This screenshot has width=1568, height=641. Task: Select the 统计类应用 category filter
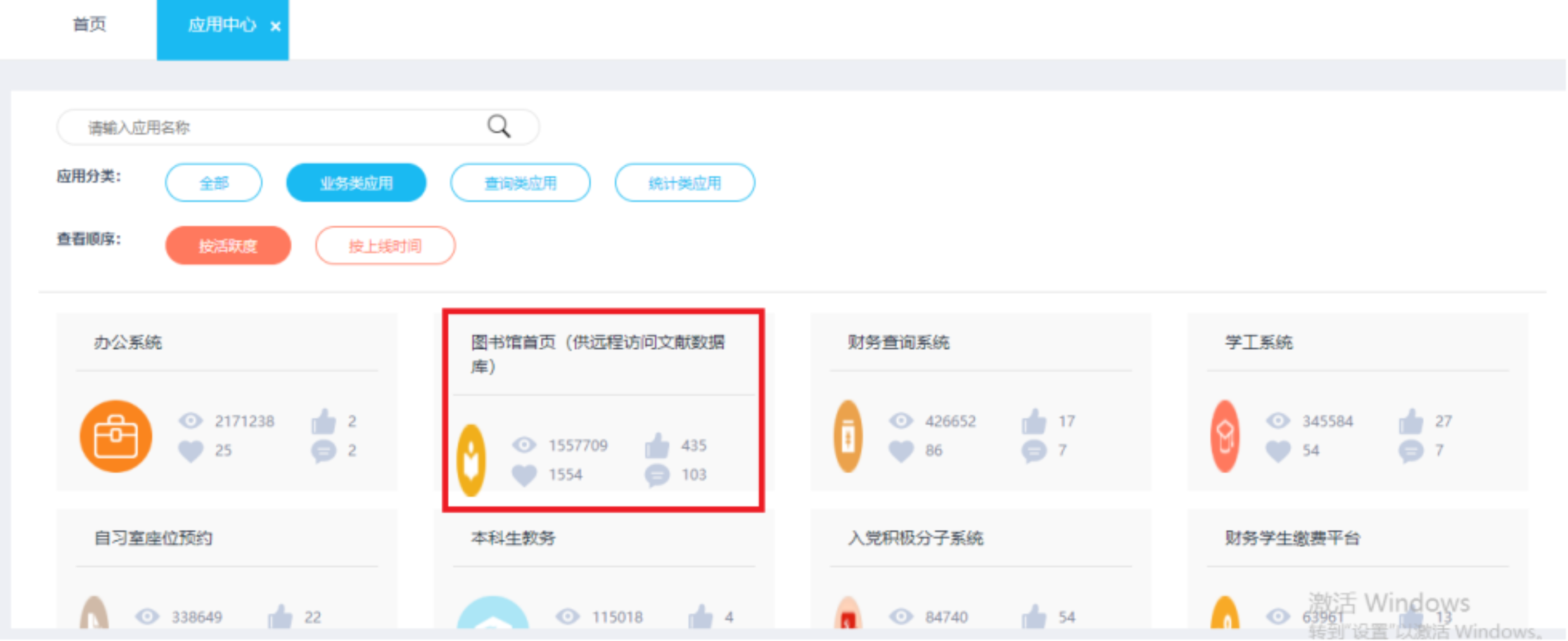point(684,183)
